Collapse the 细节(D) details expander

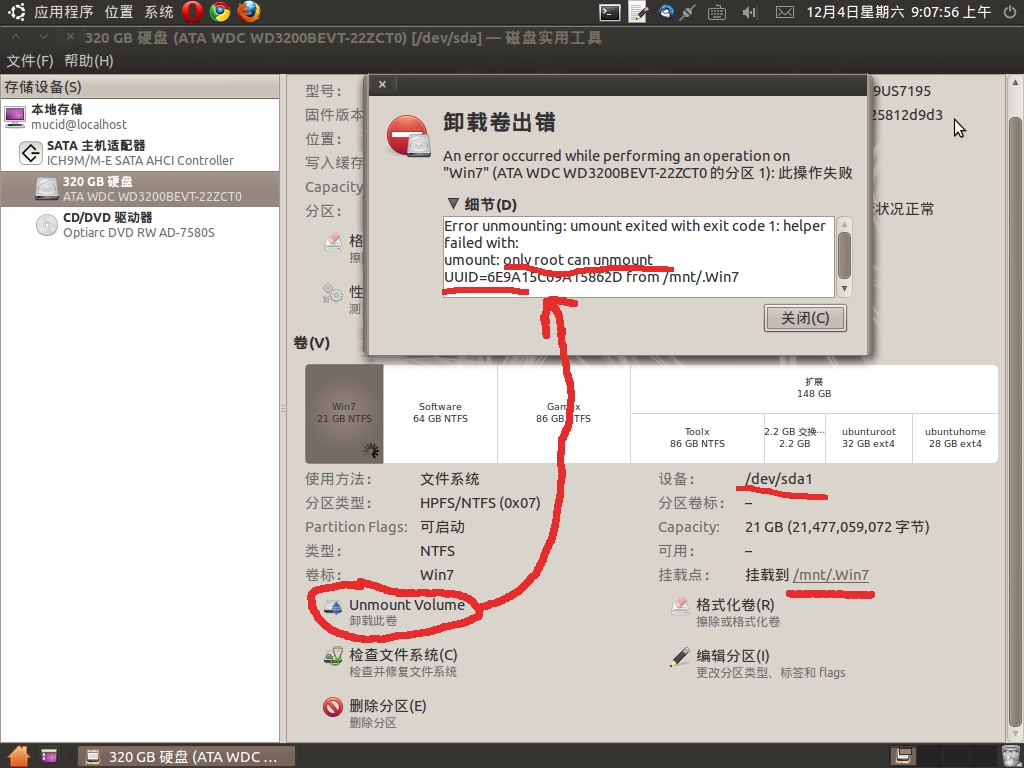click(x=452, y=205)
